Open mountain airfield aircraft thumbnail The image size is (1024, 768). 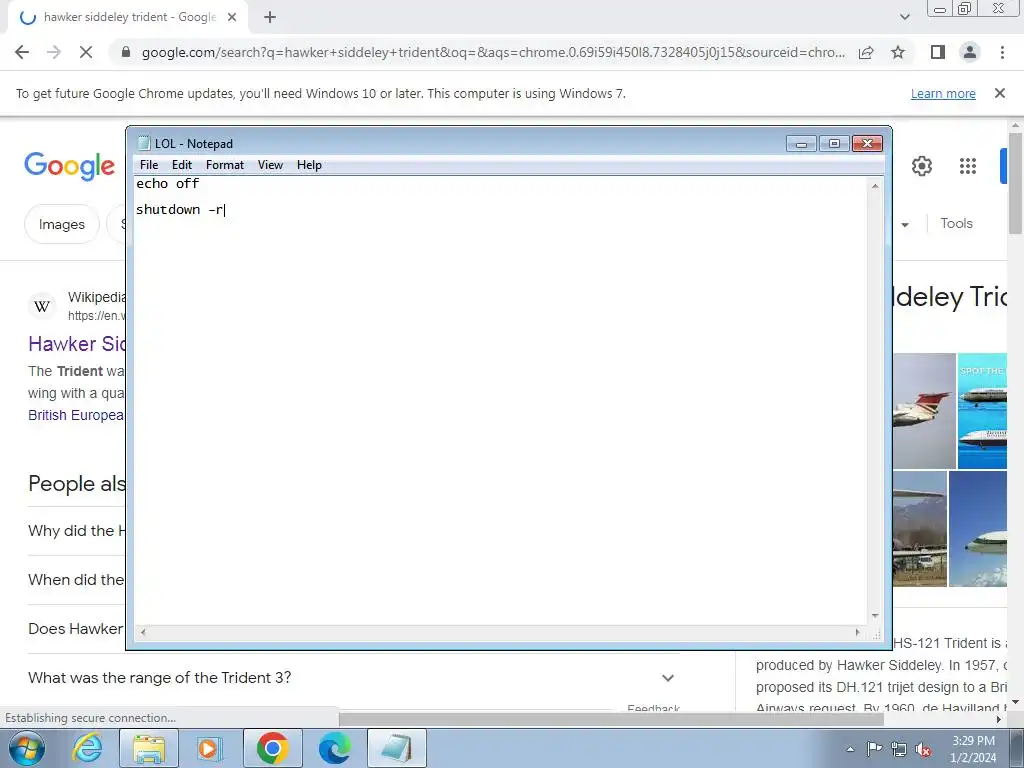(x=920, y=529)
